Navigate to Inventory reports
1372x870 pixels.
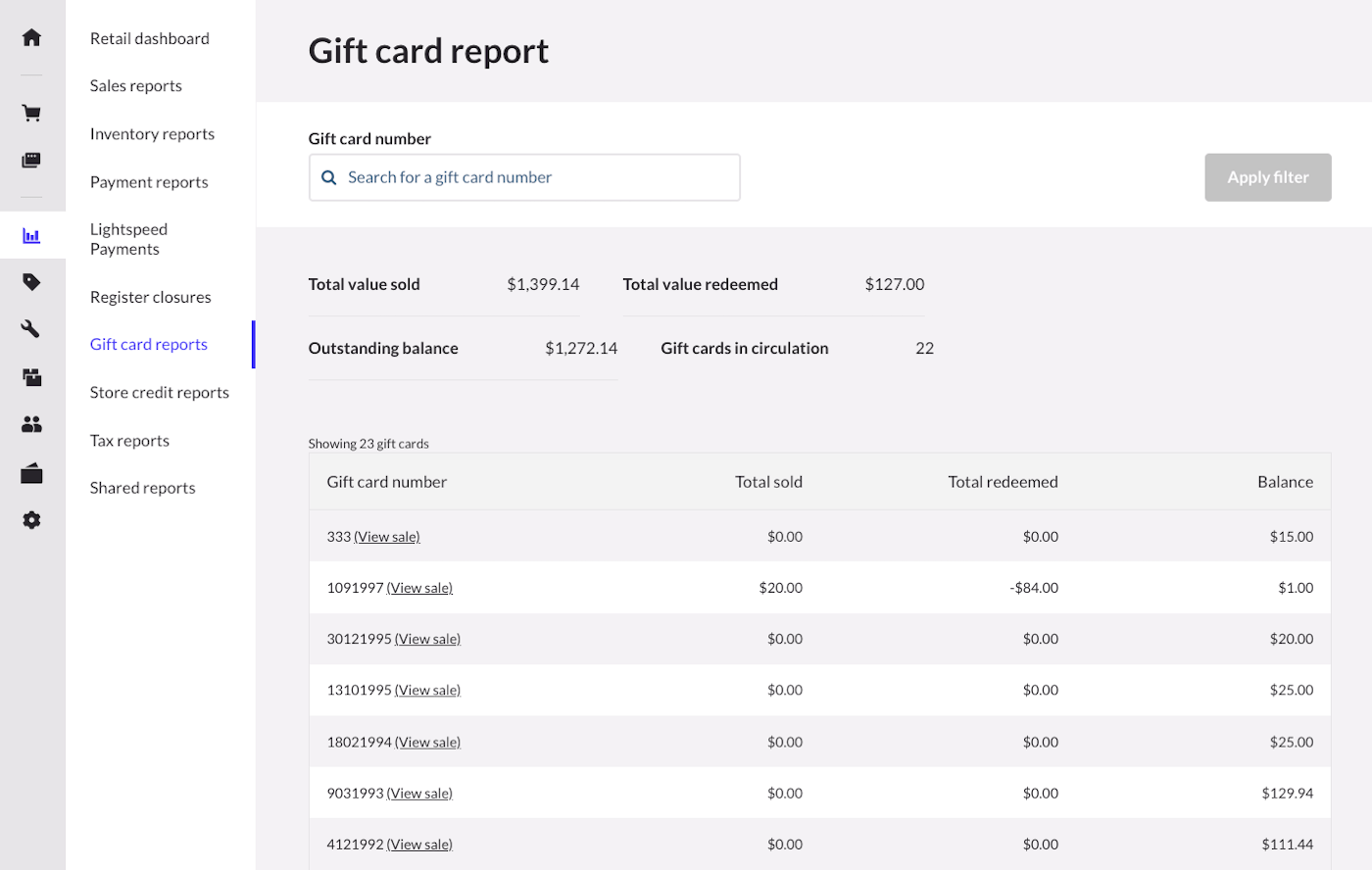[x=152, y=134]
